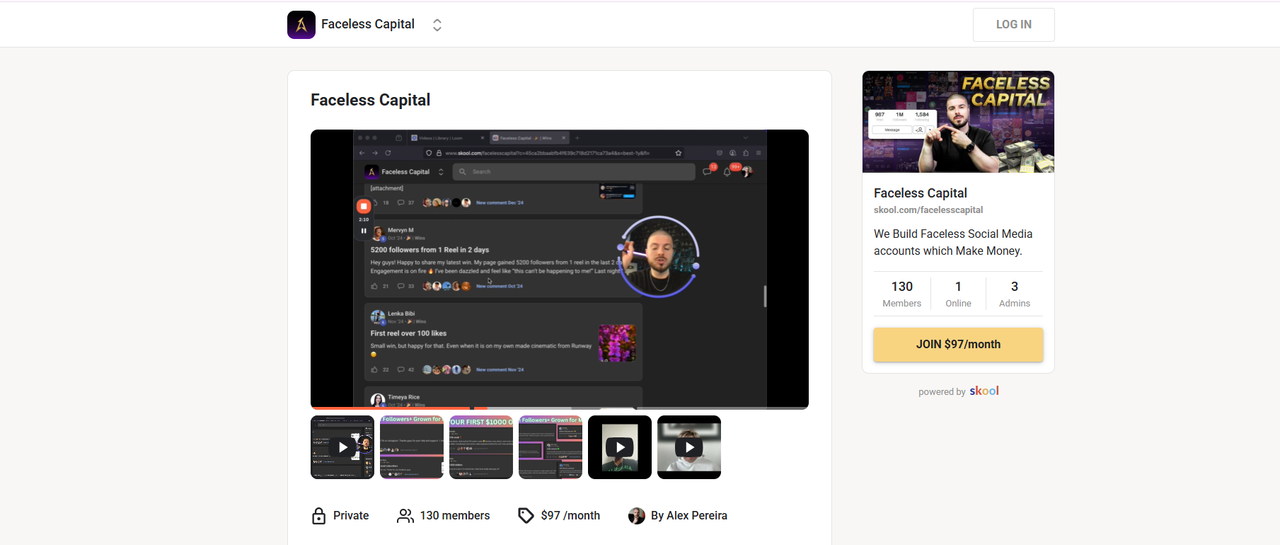1280x545 pixels.
Task: Click the '$97 /month' text below thumbnails
Action: pos(570,516)
